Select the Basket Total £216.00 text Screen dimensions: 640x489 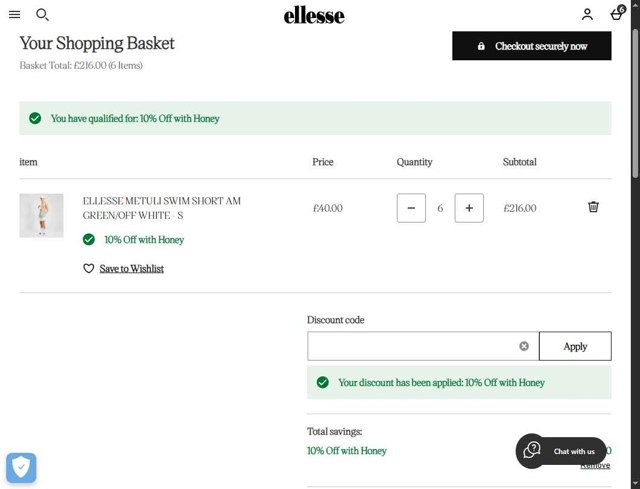[x=81, y=65]
